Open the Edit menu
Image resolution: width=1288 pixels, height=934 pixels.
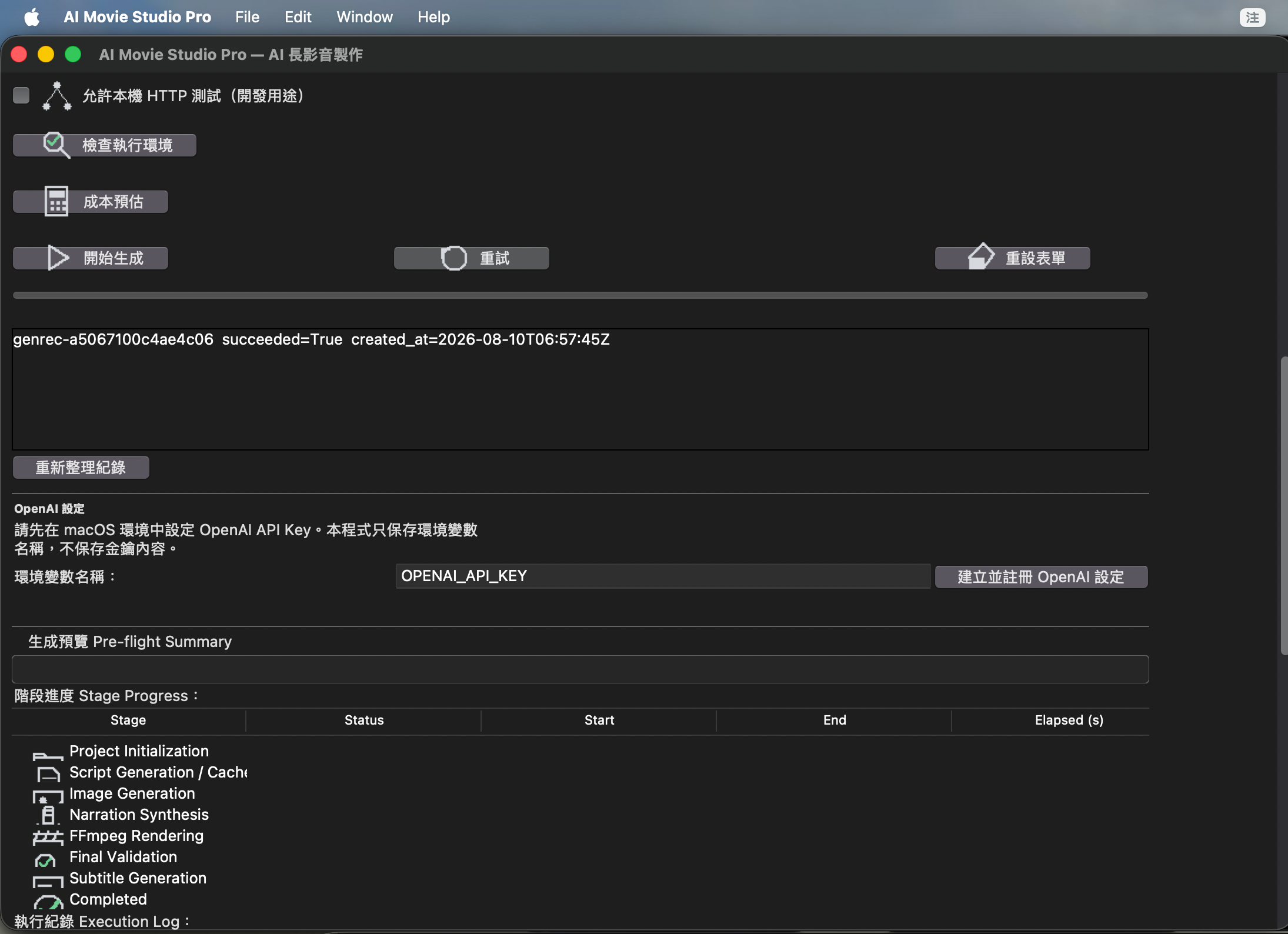point(298,17)
